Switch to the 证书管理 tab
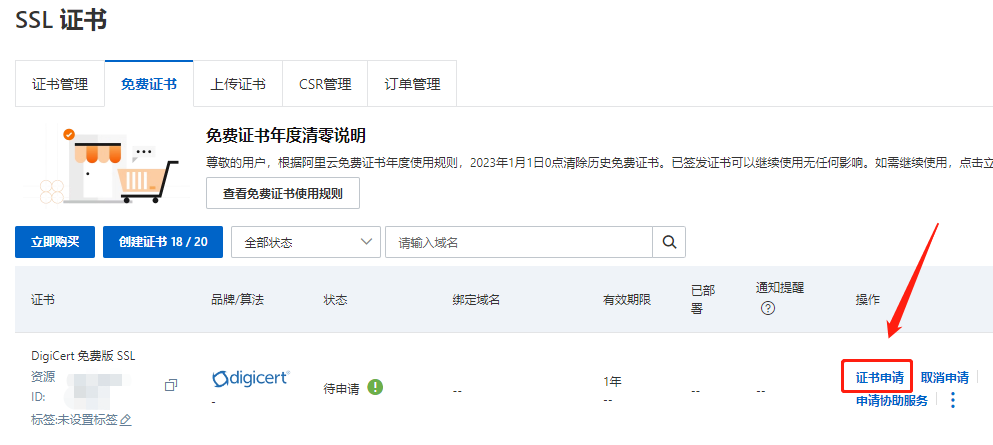Screen dimensions: 993x445 (x=59, y=84)
